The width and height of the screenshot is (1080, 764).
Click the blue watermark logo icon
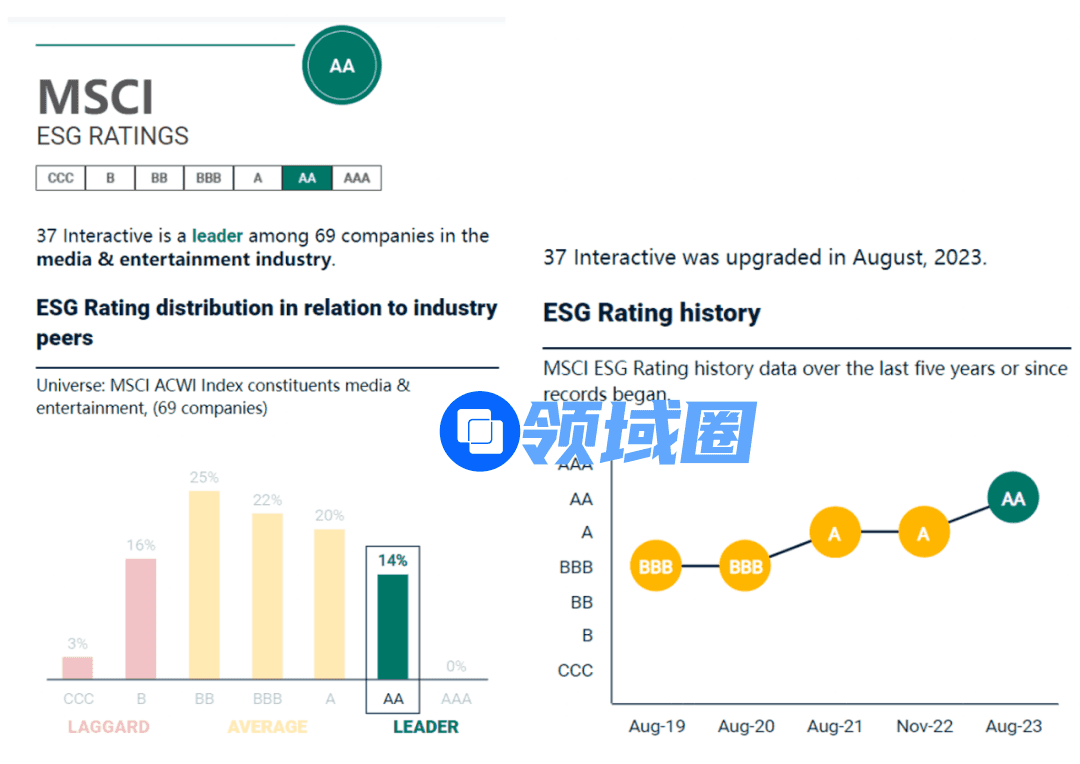(x=480, y=431)
